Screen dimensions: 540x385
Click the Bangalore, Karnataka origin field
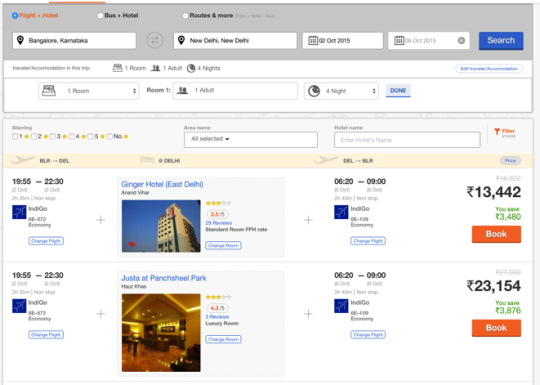click(x=74, y=41)
